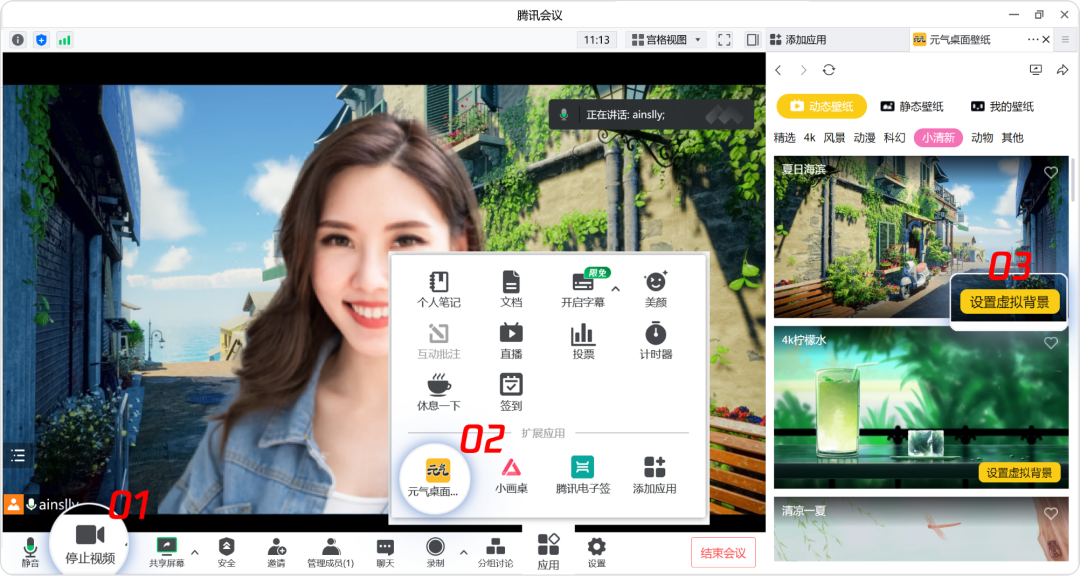Image resolution: width=1080 pixels, height=576 pixels.
Task: Open the 文档 documents app
Action: click(x=511, y=289)
